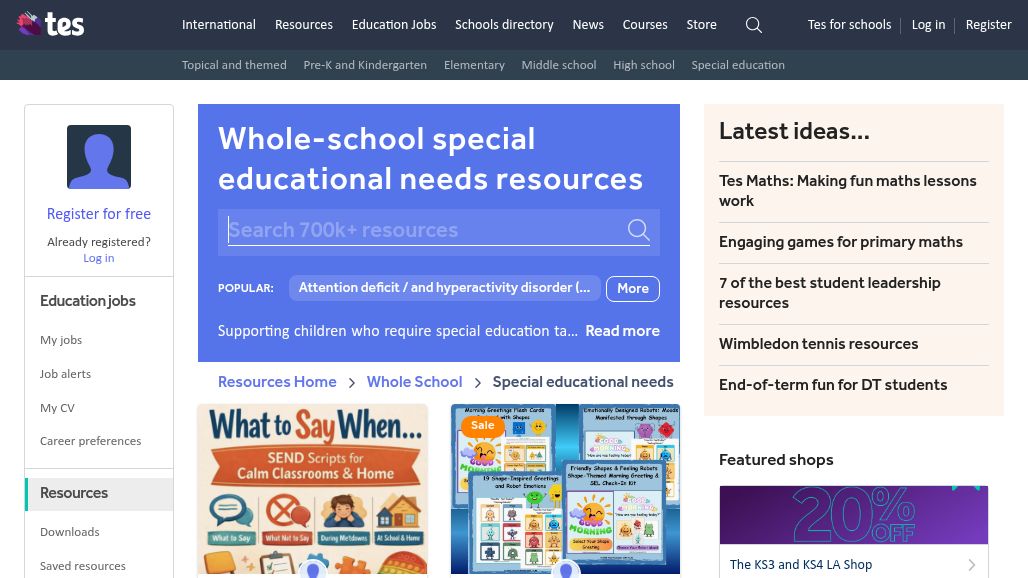Select the Topical and themed sub-navigation link
1028x578 pixels.
click(x=234, y=65)
